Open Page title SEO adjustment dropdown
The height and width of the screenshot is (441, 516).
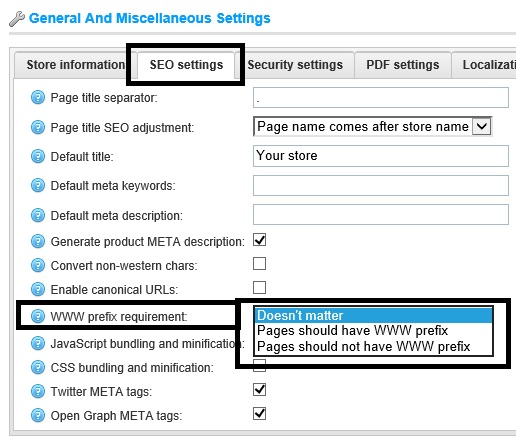(x=372, y=126)
